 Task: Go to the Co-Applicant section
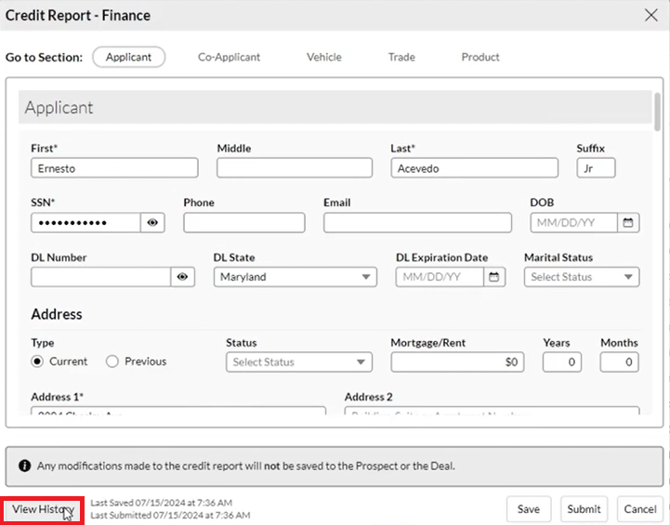(229, 57)
